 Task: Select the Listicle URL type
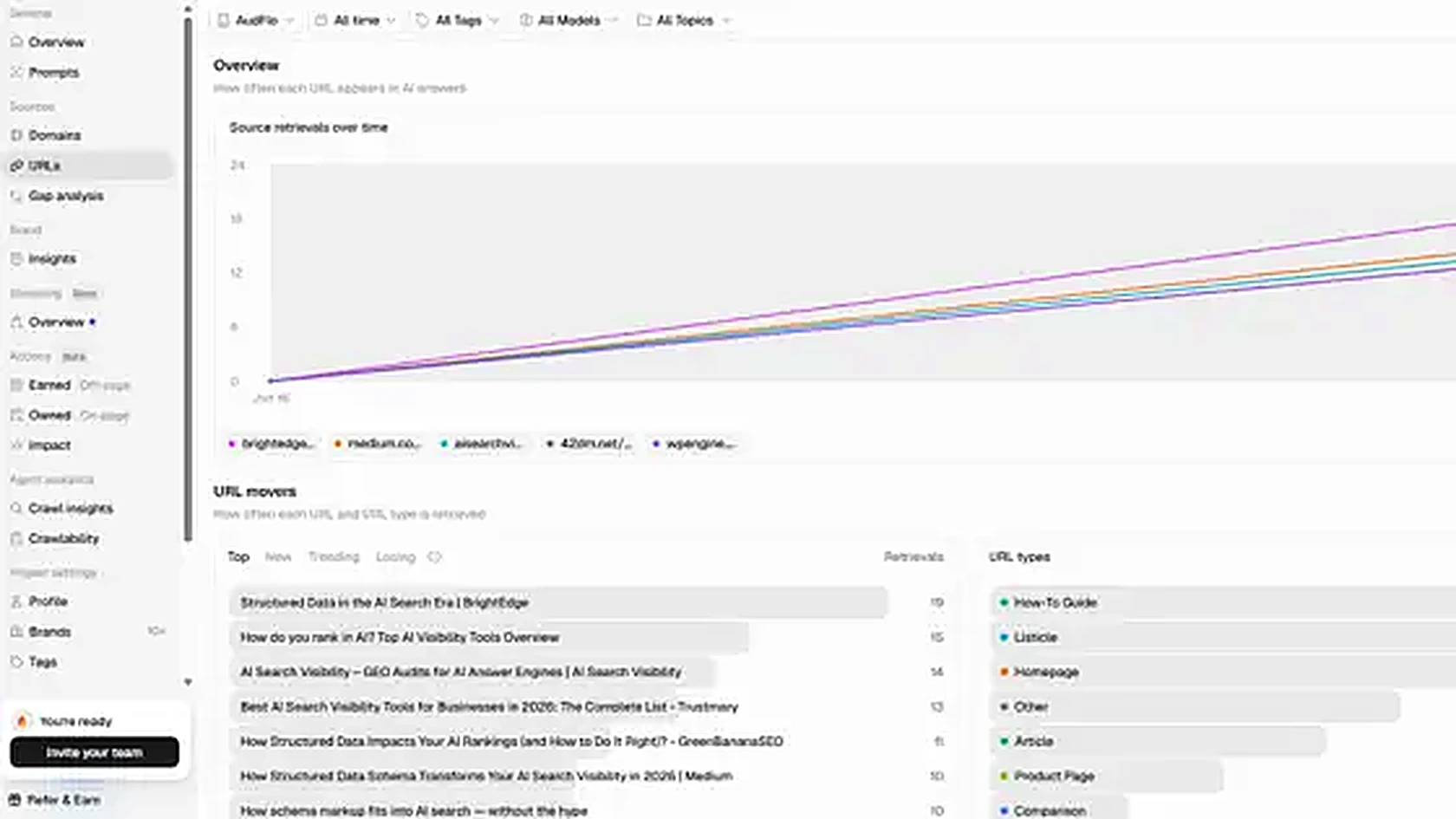point(1223,637)
